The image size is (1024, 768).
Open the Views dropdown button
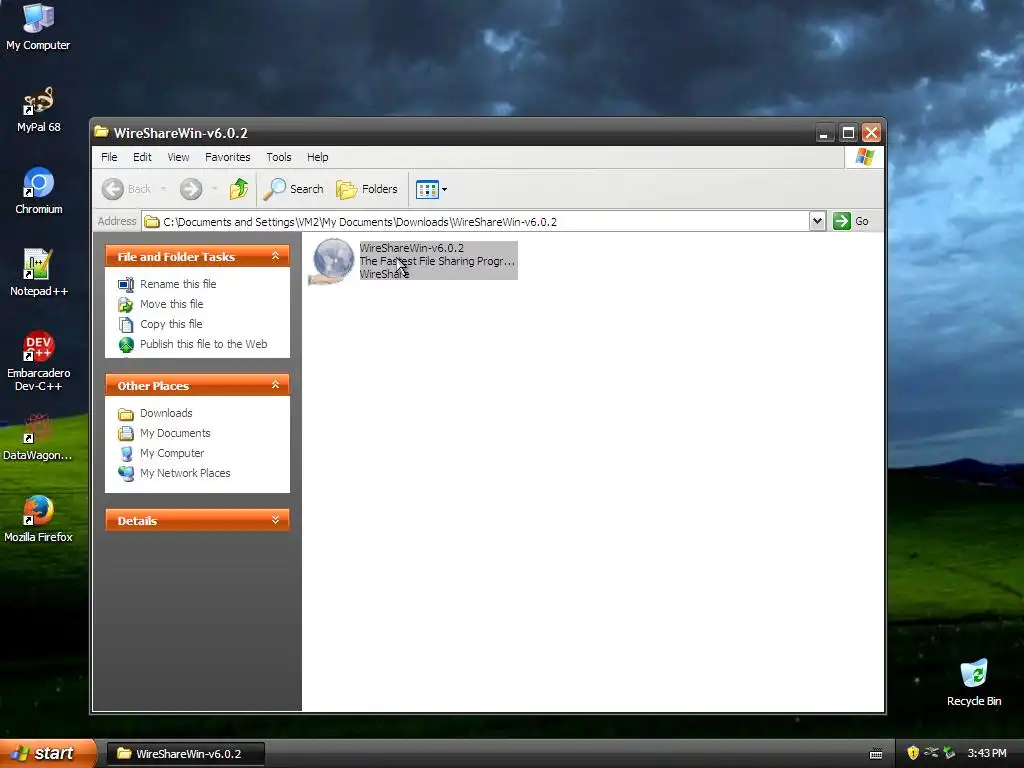click(431, 189)
